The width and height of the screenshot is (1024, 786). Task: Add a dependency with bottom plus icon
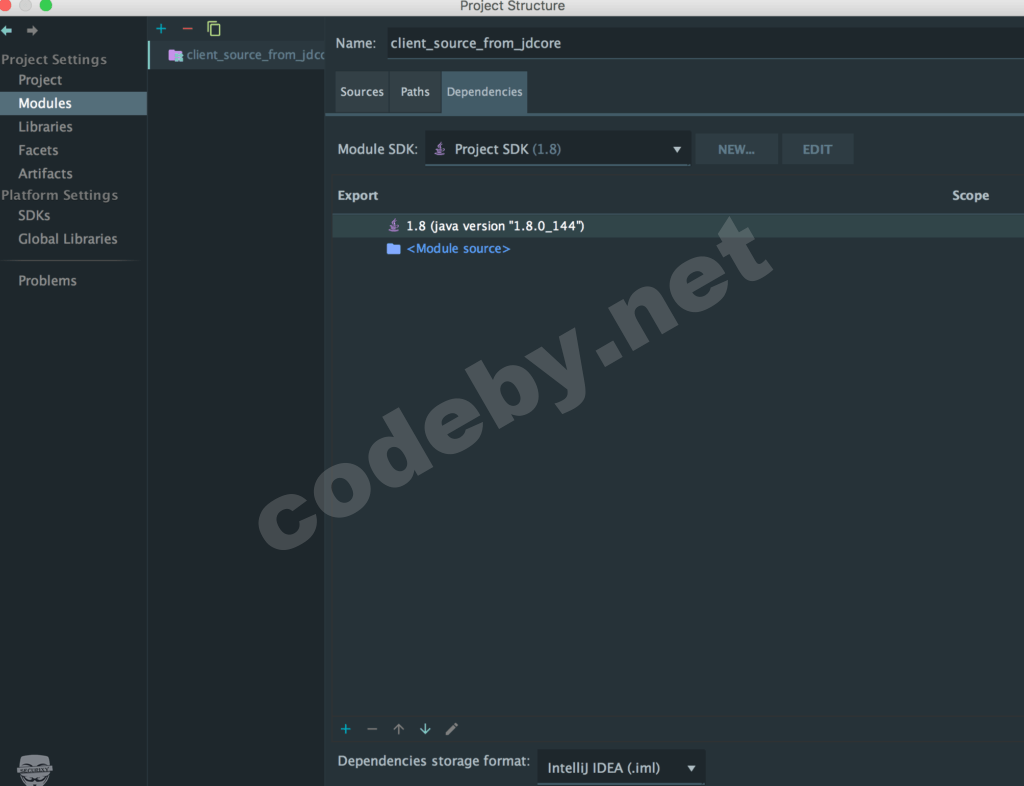(345, 729)
